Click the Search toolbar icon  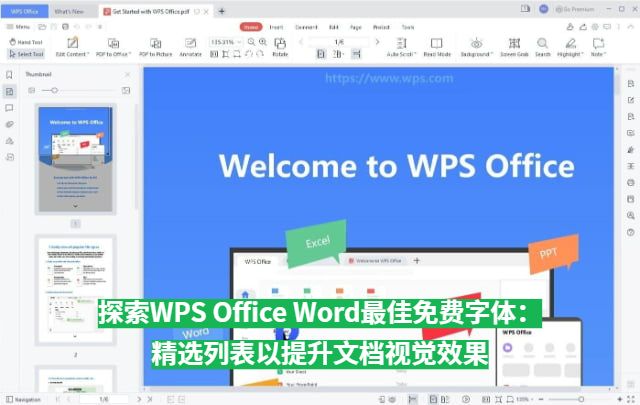pos(543,47)
